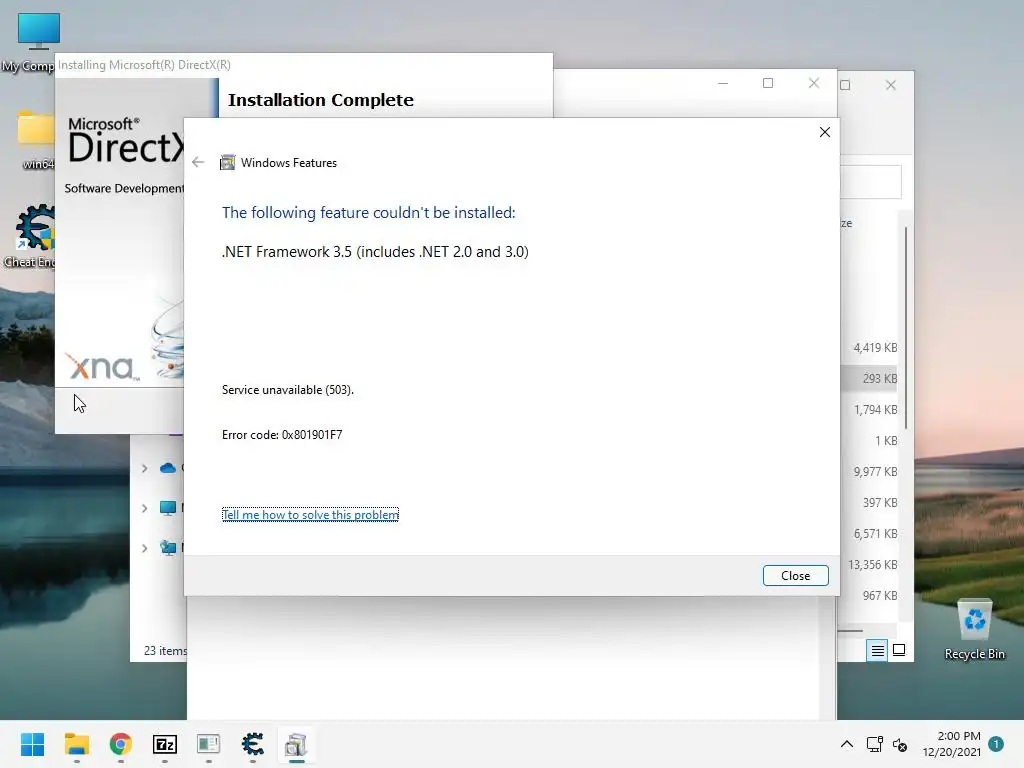Open network status tray icon
Viewport: 1024px width, 768px height.
874,744
